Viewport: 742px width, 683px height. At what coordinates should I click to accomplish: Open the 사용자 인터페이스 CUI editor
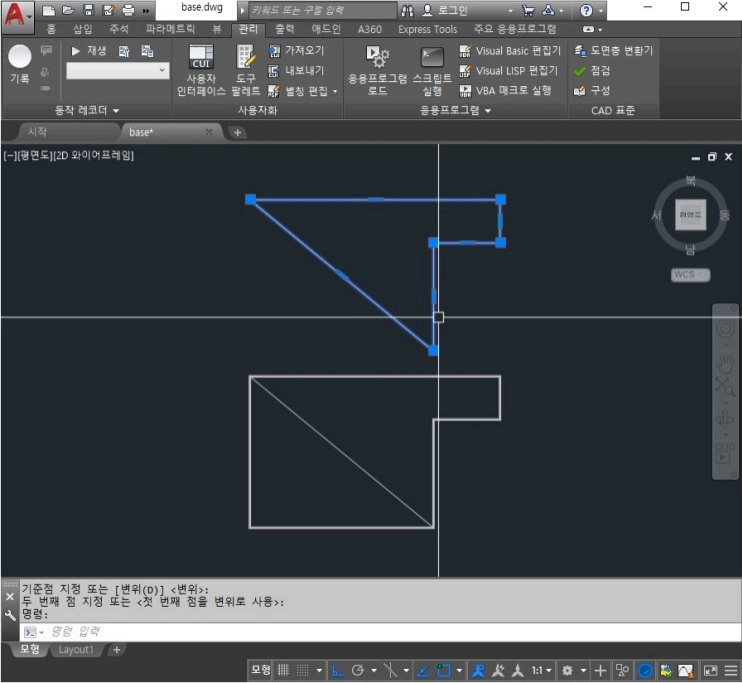(201, 71)
